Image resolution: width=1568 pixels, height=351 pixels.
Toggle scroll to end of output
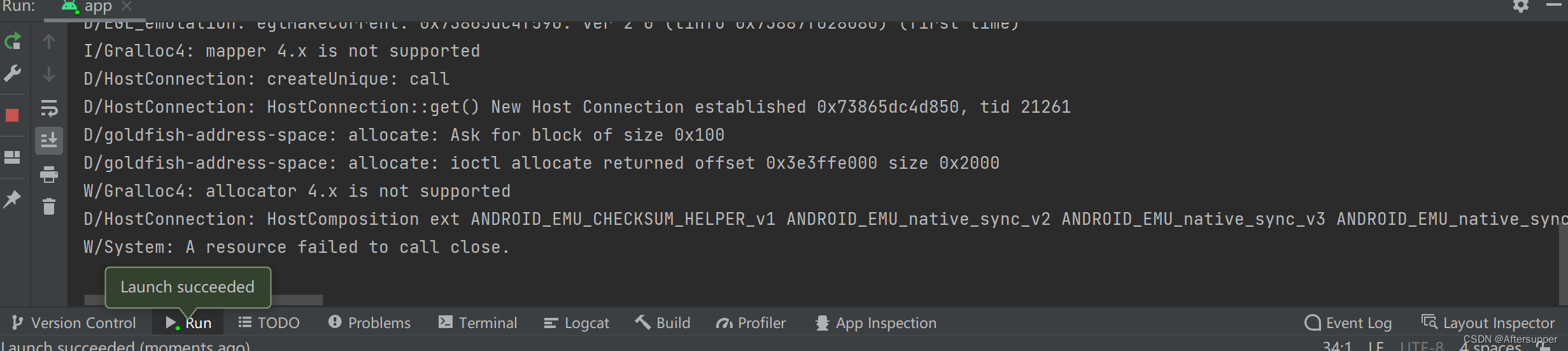pyautogui.click(x=49, y=141)
